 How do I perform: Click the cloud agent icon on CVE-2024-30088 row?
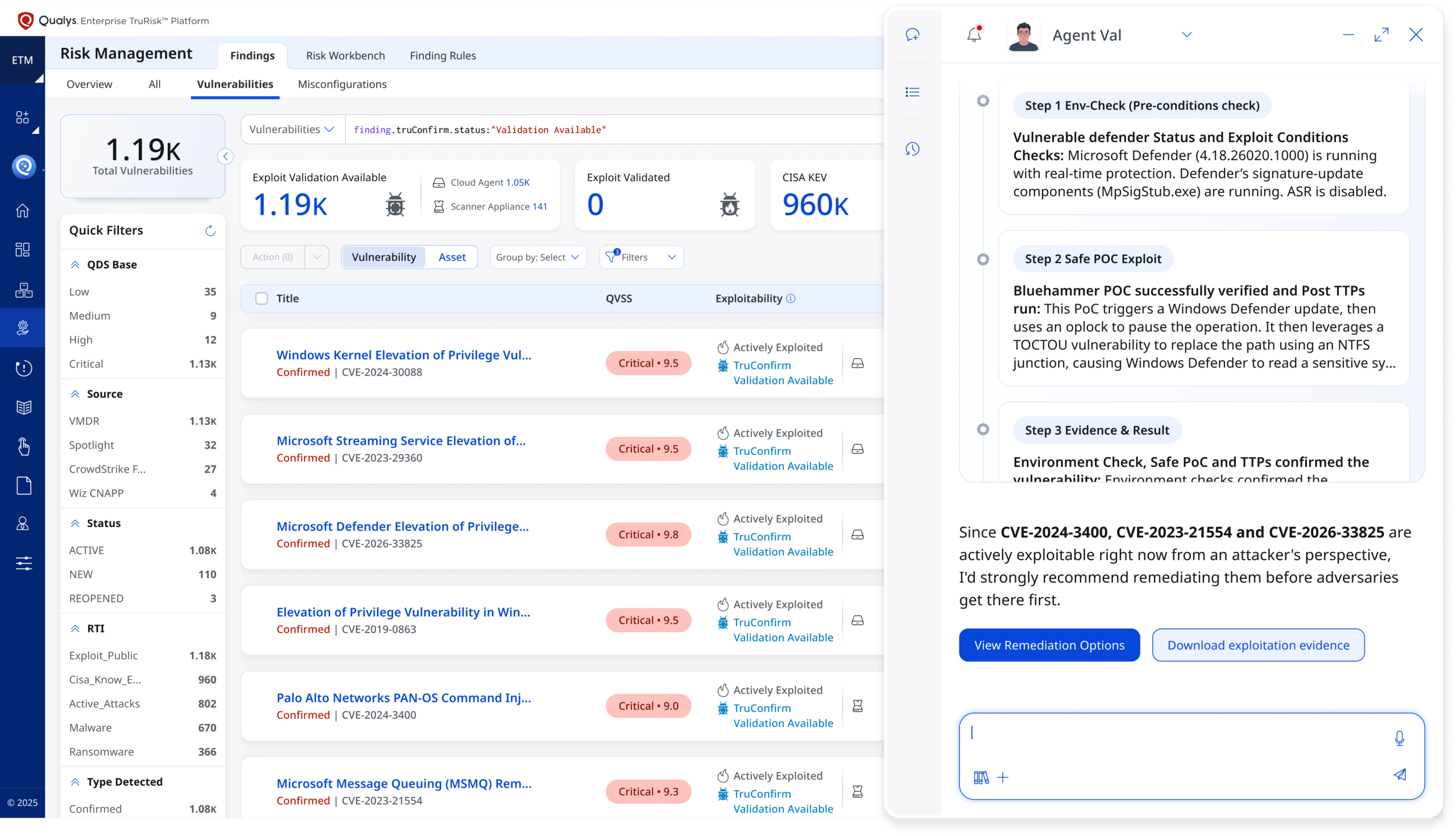click(x=857, y=363)
